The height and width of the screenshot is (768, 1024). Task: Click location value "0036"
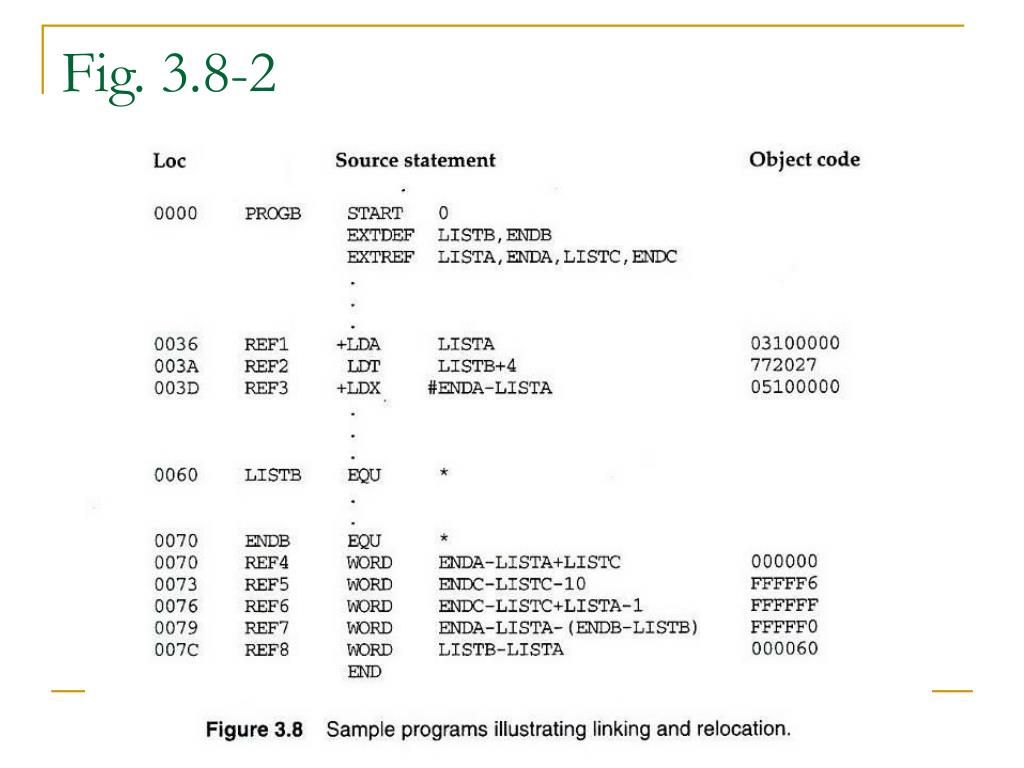176,344
